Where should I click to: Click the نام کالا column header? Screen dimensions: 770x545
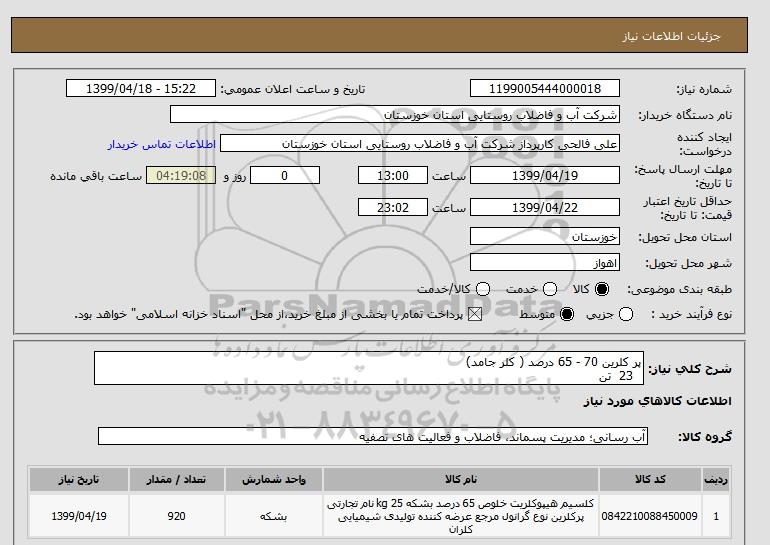461,480
